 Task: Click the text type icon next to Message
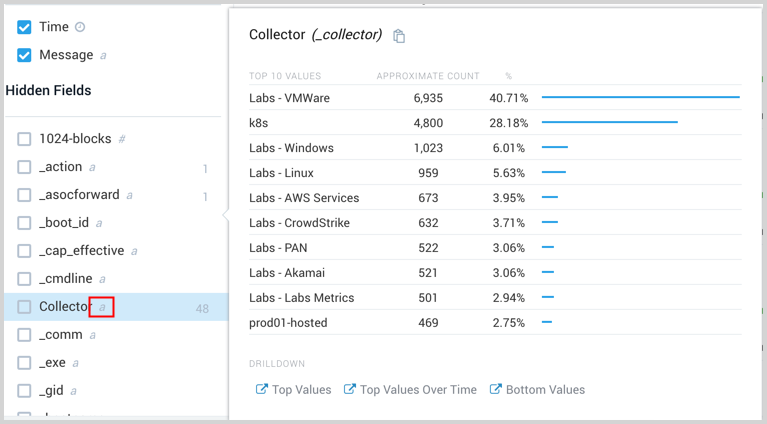[x=104, y=56]
